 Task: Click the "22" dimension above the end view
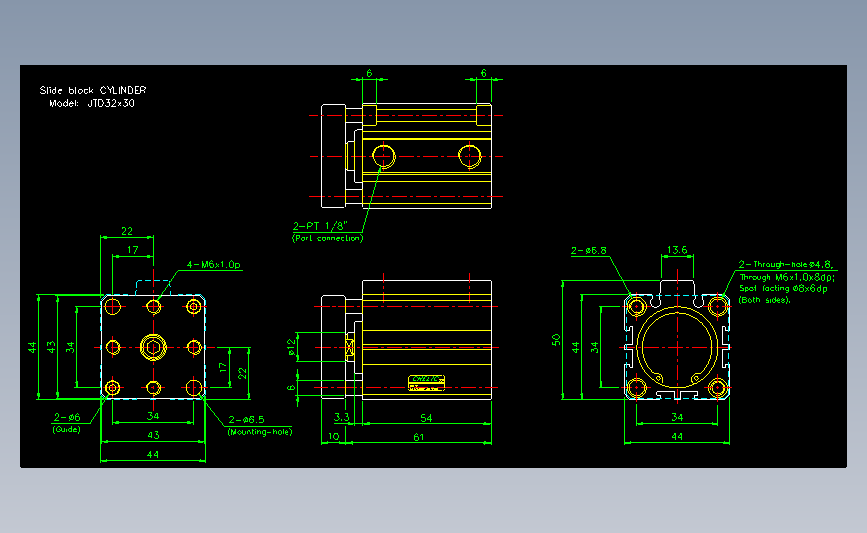pos(127,231)
